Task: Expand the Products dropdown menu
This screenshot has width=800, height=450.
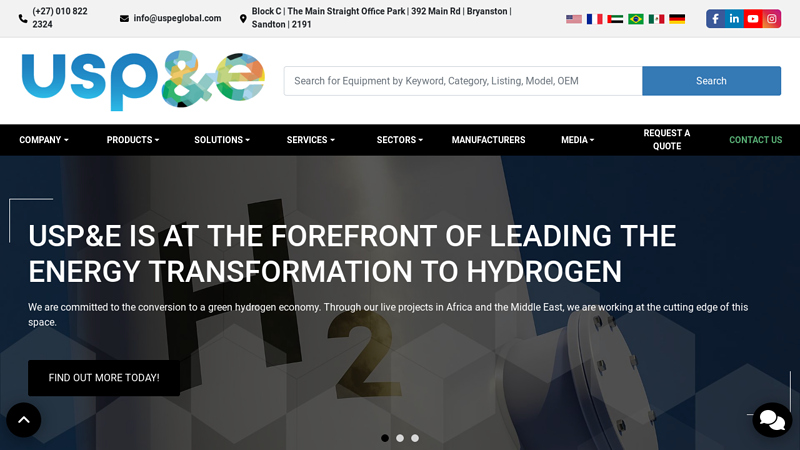Action: (x=133, y=140)
